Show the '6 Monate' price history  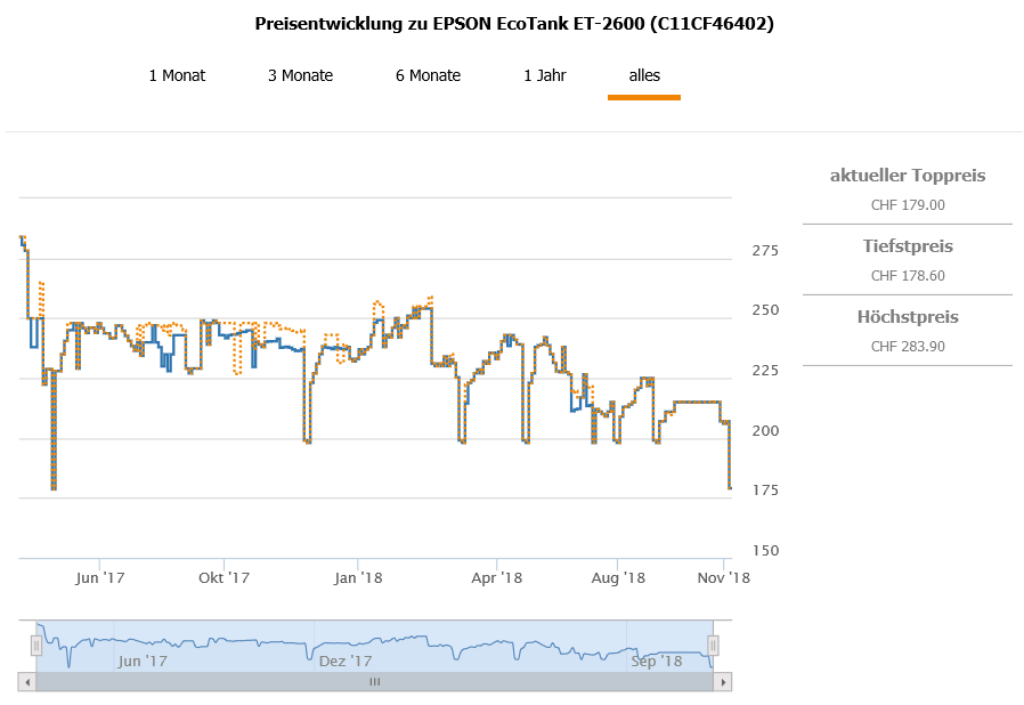pos(428,76)
